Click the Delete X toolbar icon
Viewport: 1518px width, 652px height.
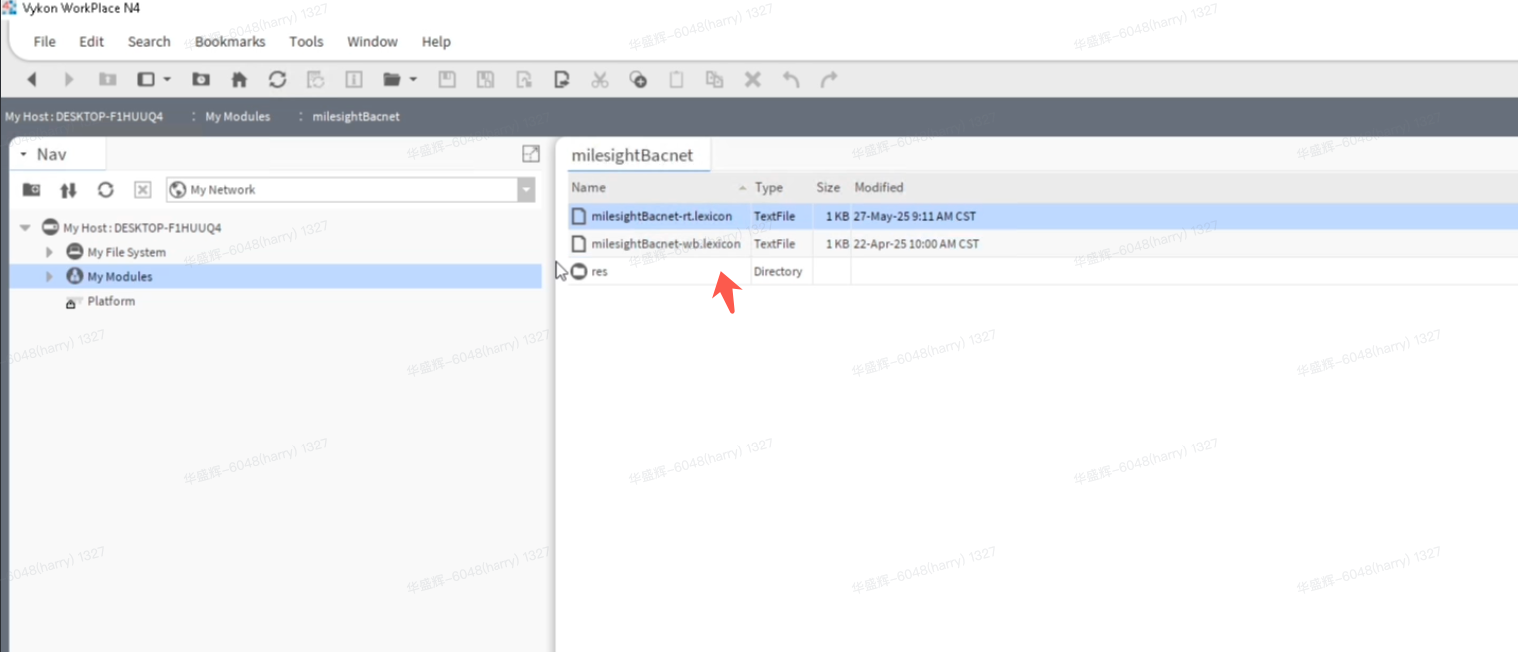(x=753, y=80)
